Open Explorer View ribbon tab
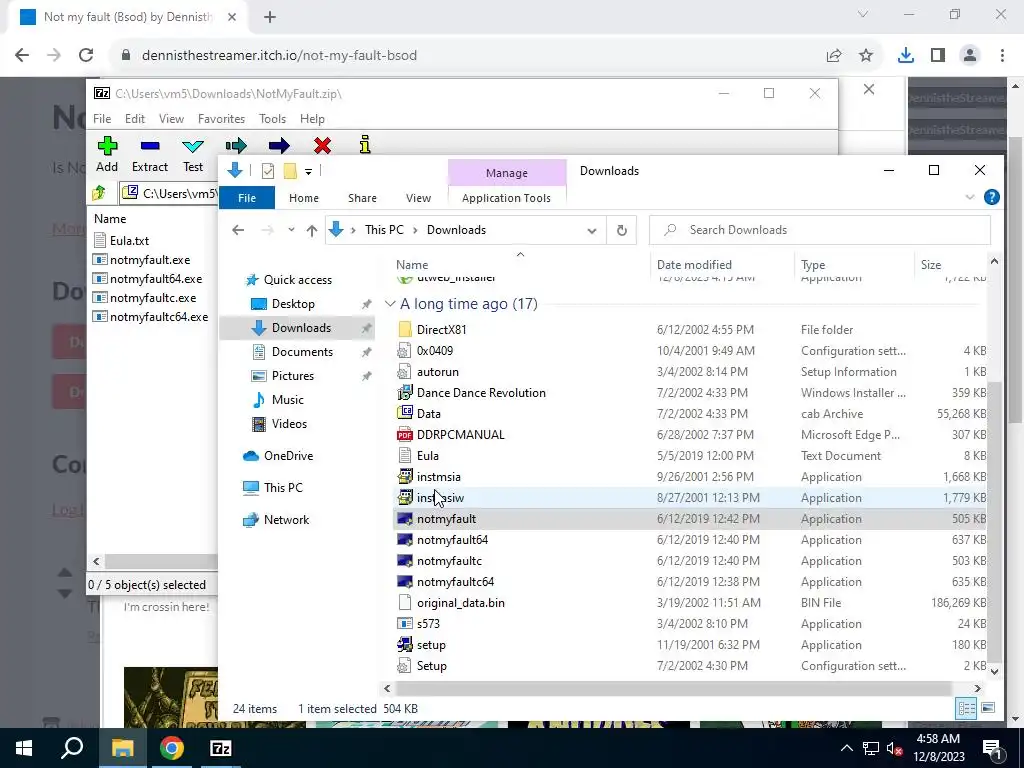The width and height of the screenshot is (1024, 768). (418, 198)
